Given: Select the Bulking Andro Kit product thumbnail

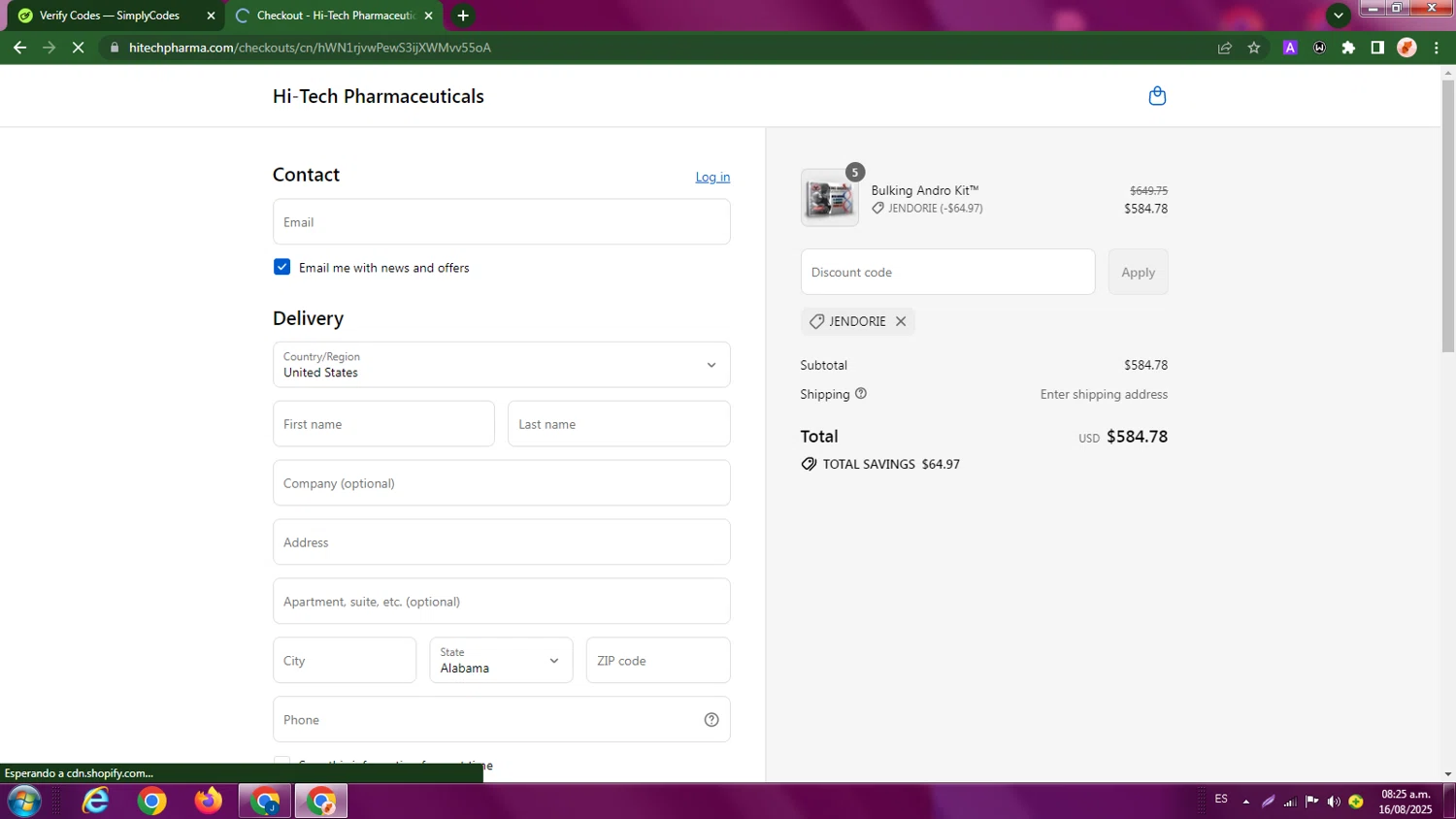Looking at the screenshot, I should click(830, 198).
